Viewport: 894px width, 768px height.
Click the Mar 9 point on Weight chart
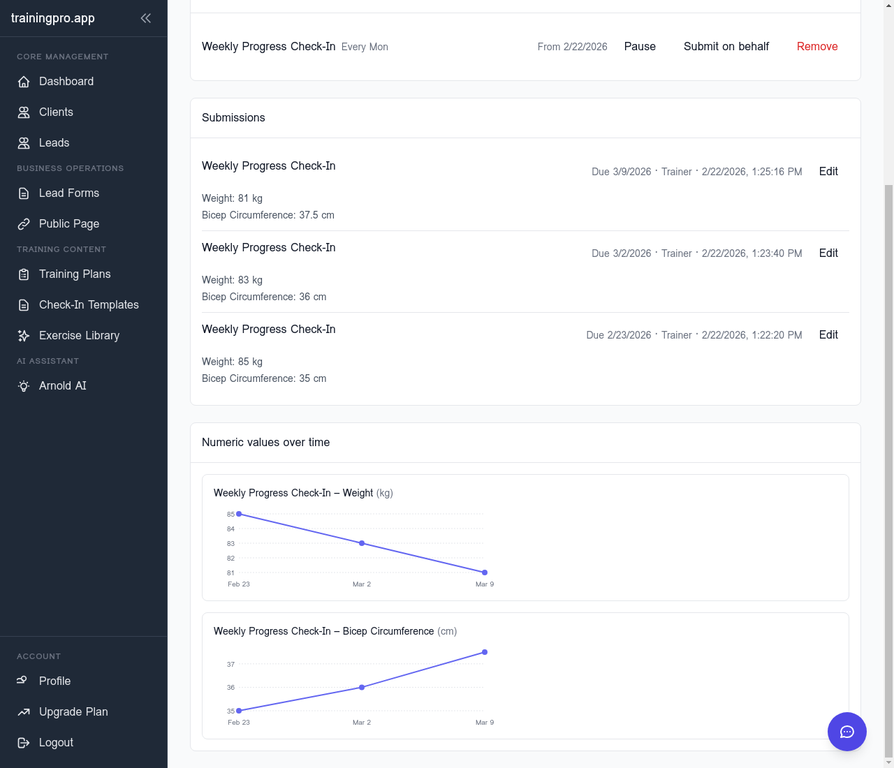tap(485, 573)
